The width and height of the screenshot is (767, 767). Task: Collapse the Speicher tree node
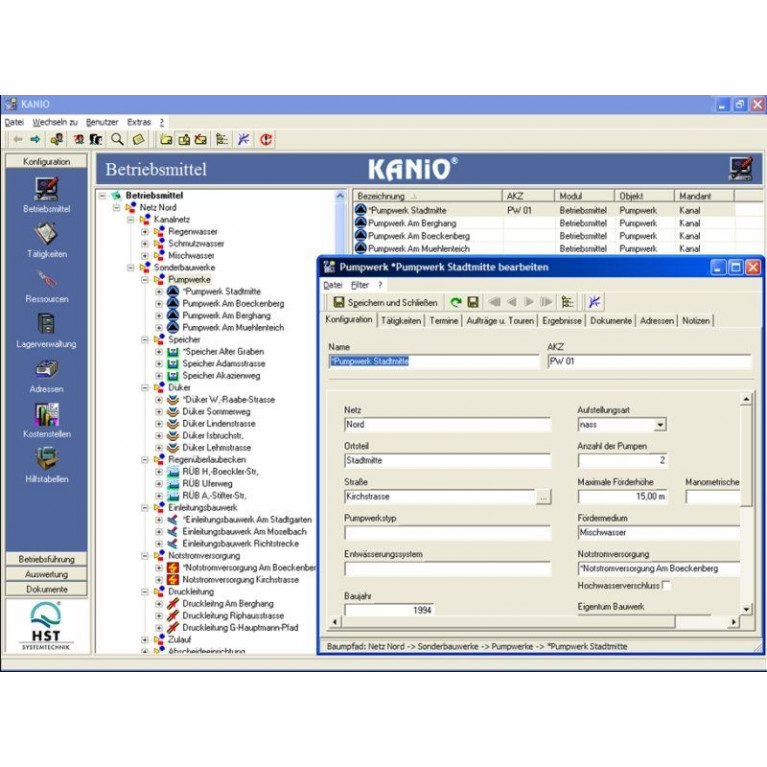(145, 339)
